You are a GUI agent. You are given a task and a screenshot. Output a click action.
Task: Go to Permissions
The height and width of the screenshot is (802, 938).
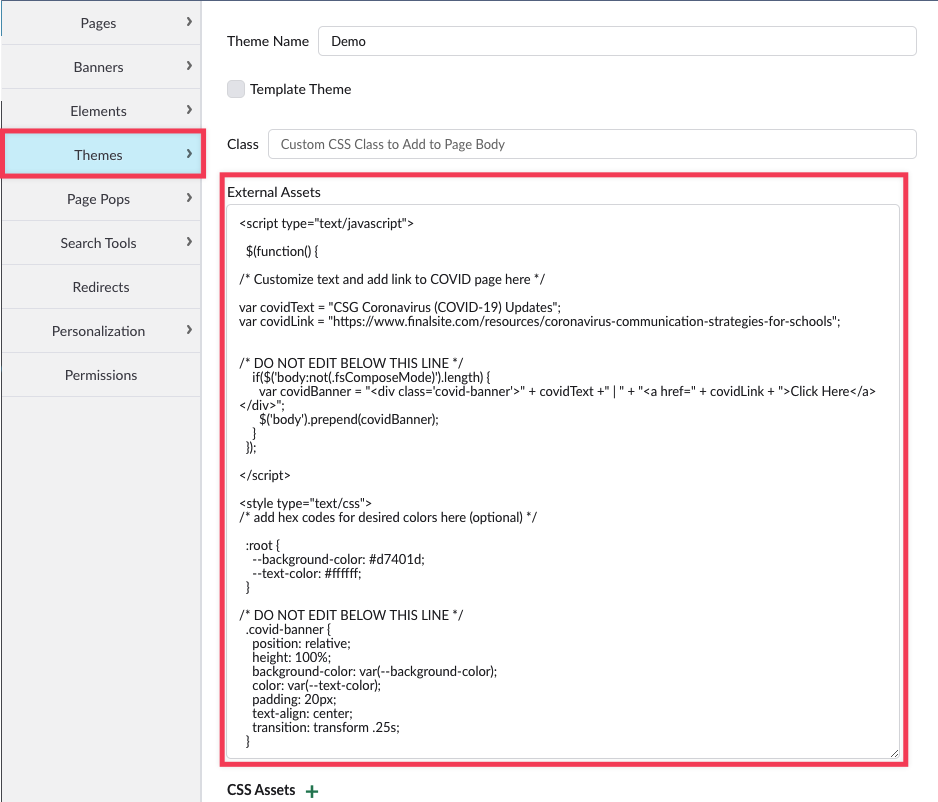pyautogui.click(x=100, y=375)
